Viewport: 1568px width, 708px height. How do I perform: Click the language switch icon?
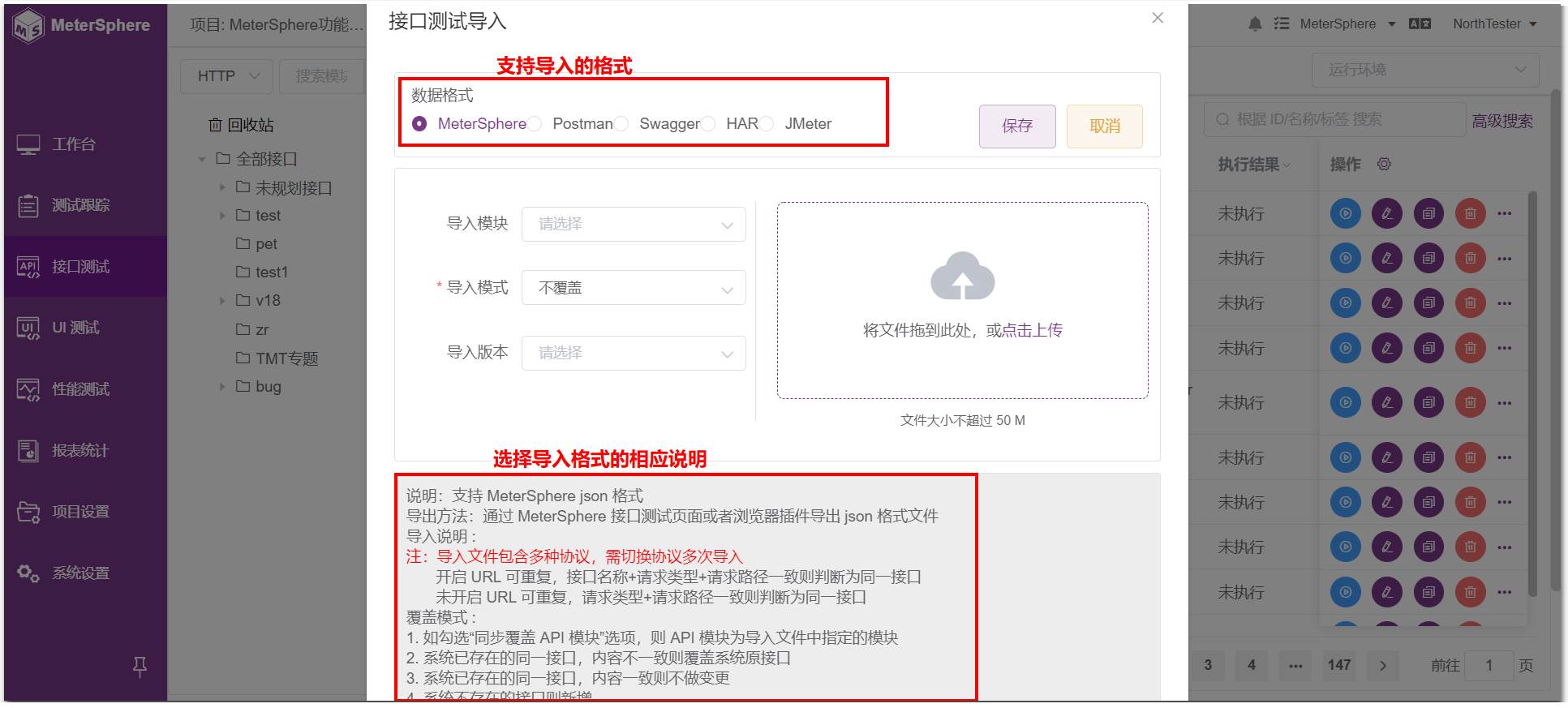point(1420,24)
